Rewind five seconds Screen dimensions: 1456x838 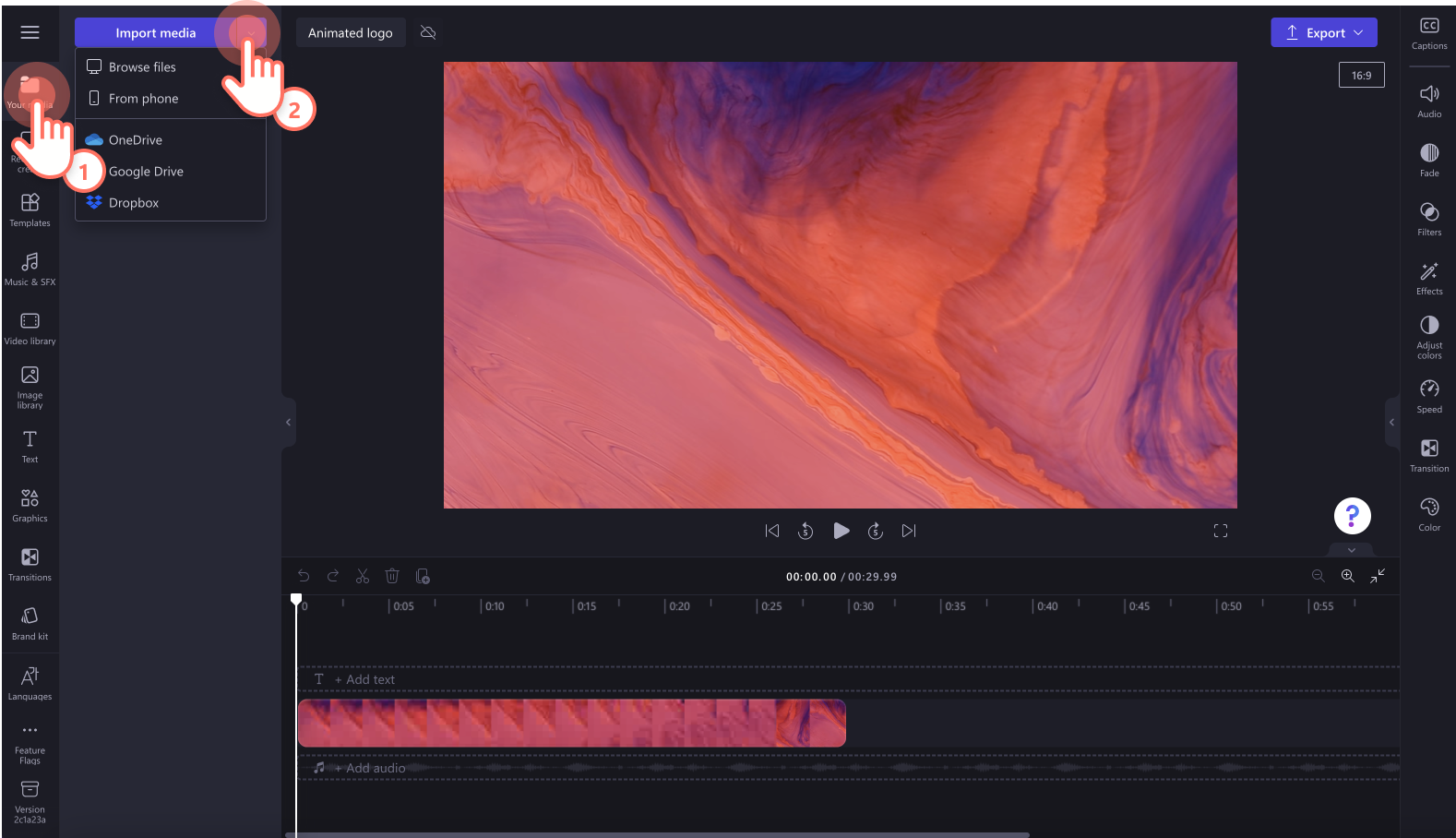(806, 531)
